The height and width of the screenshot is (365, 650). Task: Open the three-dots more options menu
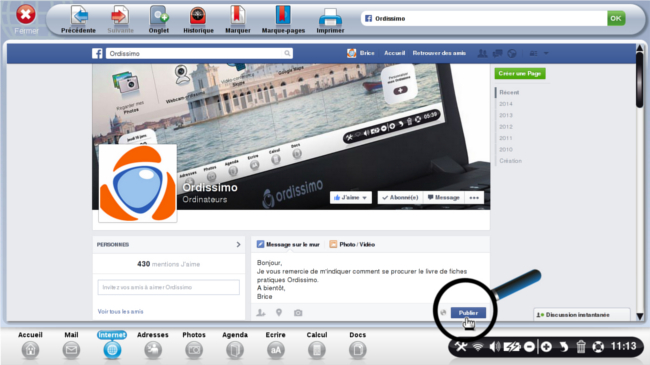474,197
